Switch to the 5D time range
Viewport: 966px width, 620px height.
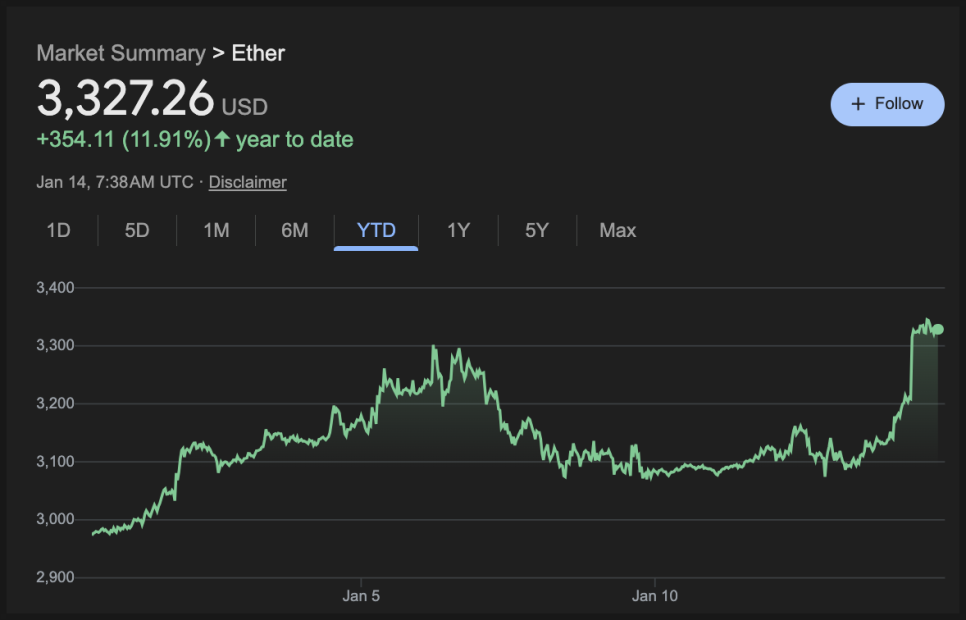coord(137,231)
